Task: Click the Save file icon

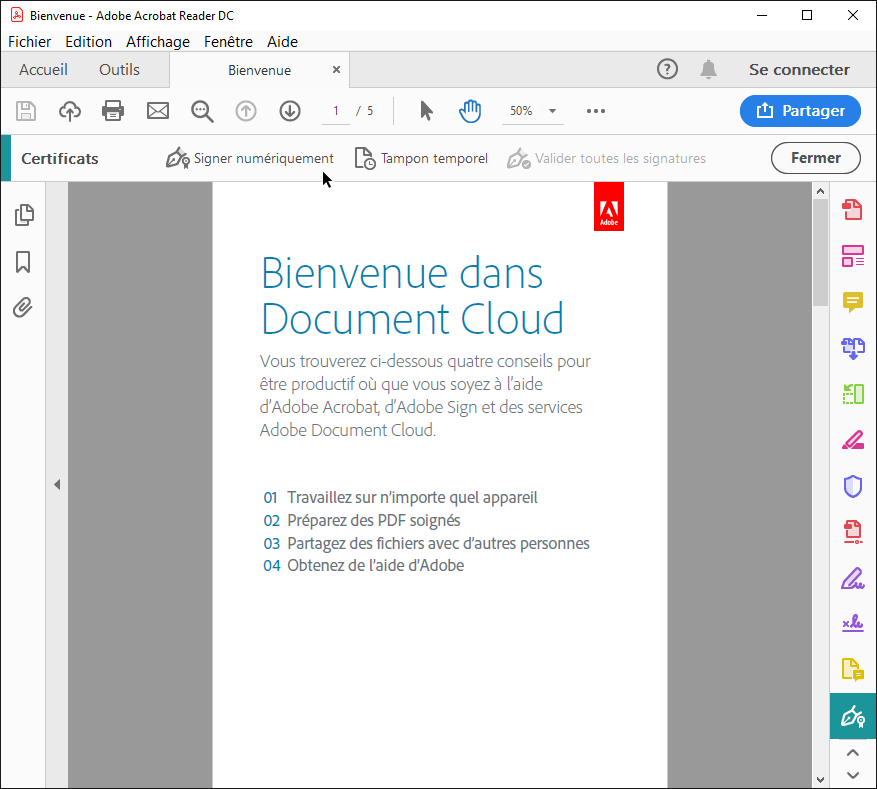Action: 26,111
